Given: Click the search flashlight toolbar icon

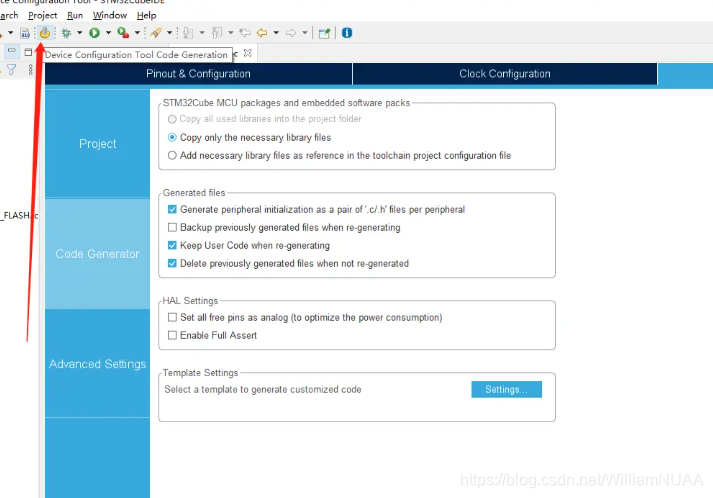Looking at the screenshot, I should coord(156,33).
